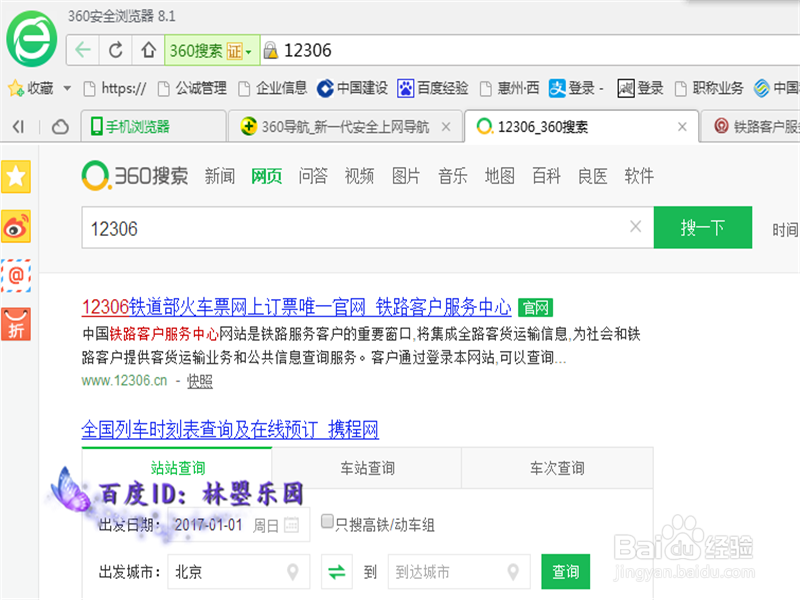This screenshot has height=600, width=800.
Task: Click the cloud sync icon near tabs
Action: (59, 126)
